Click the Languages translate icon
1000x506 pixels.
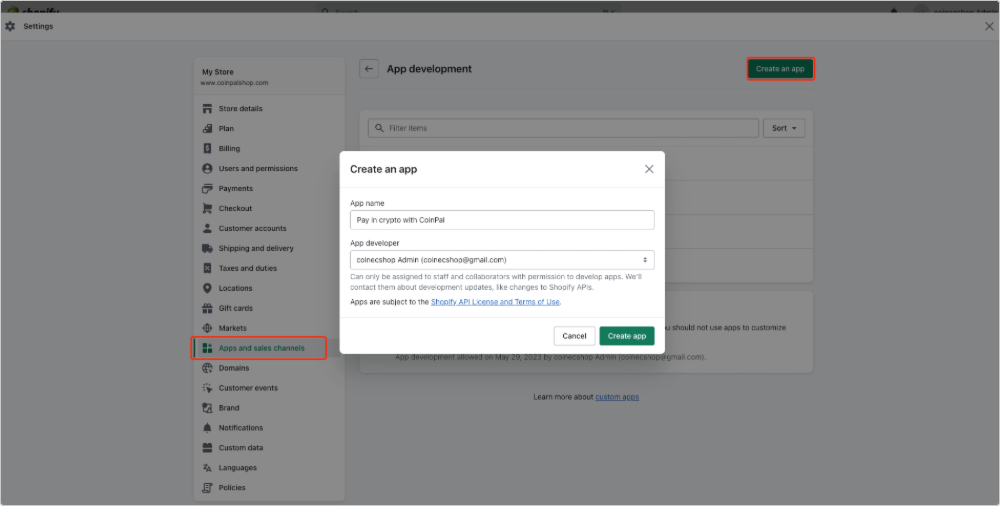click(207, 468)
